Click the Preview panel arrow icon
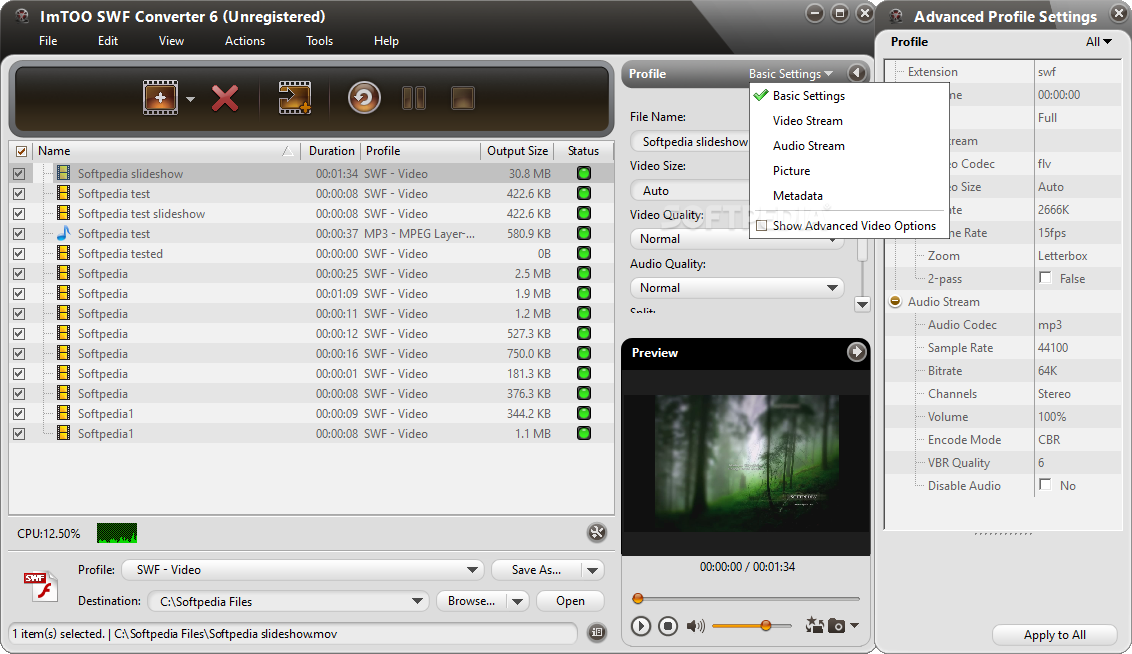This screenshot has width=1132, height=654. point(856,352)
